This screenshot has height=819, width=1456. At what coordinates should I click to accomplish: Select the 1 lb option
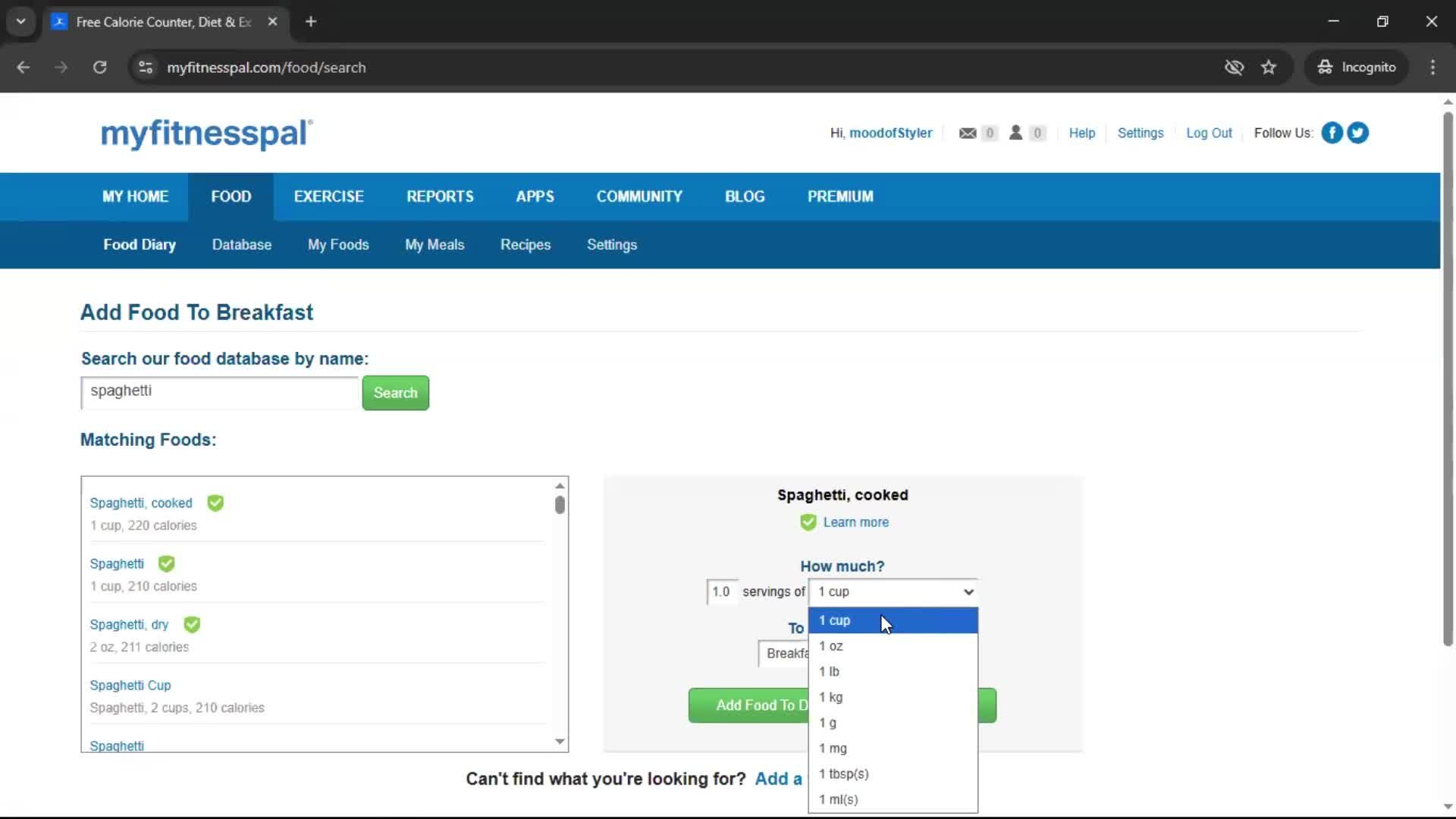[x=893, y=672]
